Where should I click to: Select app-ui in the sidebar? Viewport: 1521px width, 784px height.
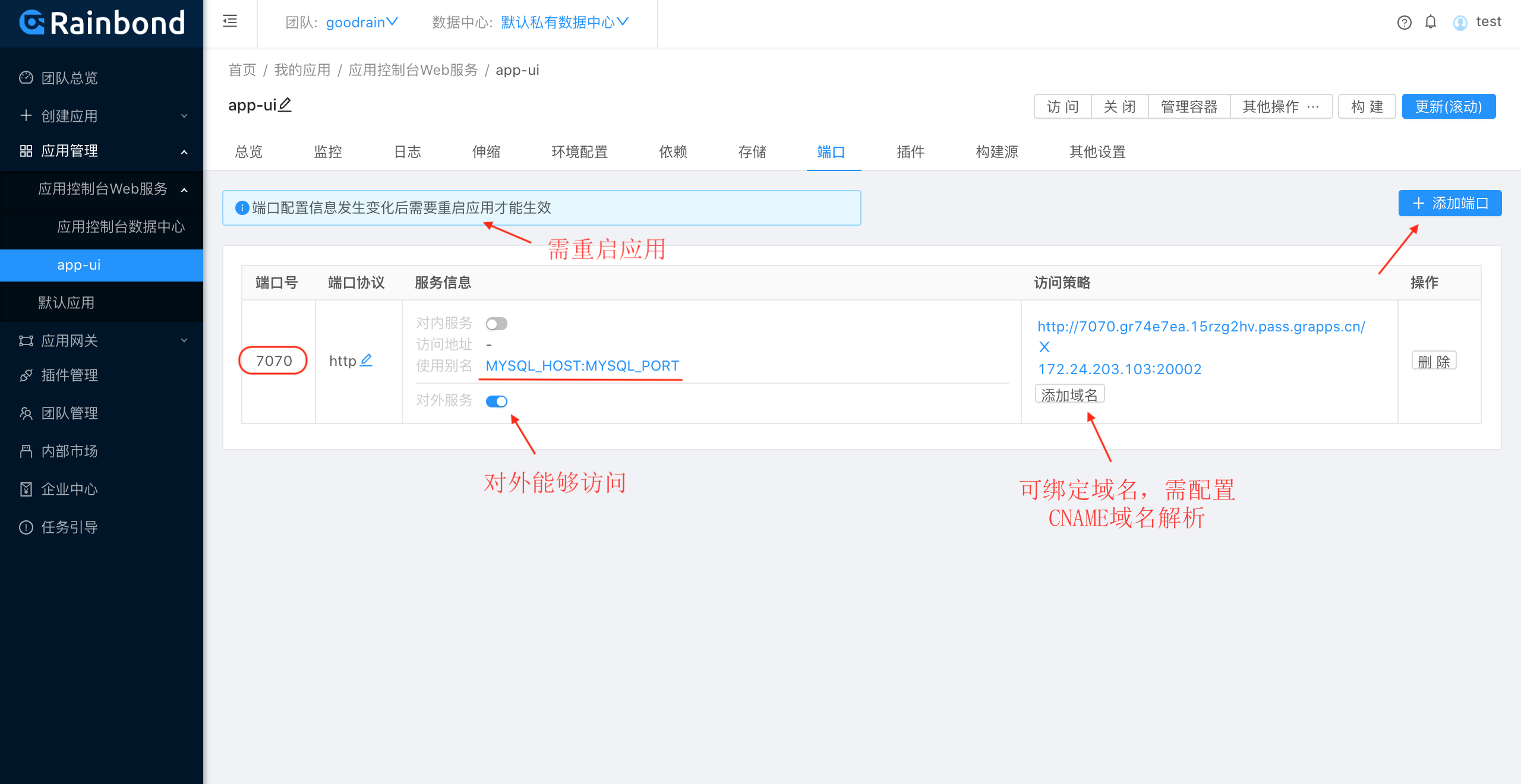(x=102, y=265)
